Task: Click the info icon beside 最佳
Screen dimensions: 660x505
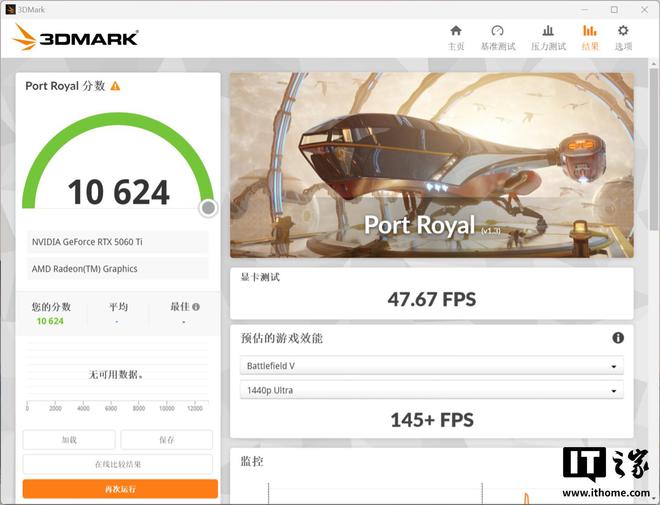Action: pyautogui.click(x=196, y=307)
